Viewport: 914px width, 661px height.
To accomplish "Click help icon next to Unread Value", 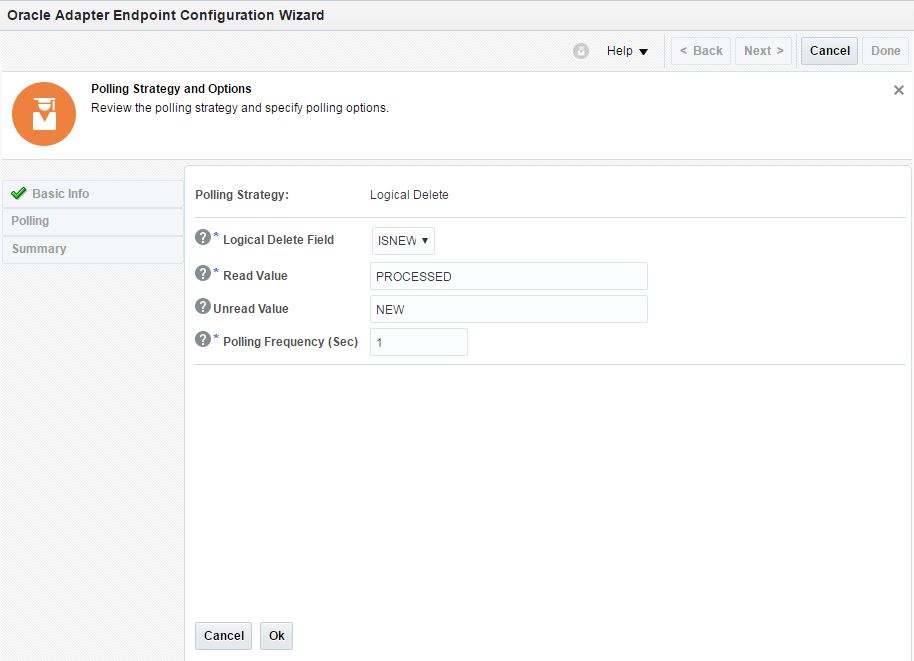I will [203, 307].
